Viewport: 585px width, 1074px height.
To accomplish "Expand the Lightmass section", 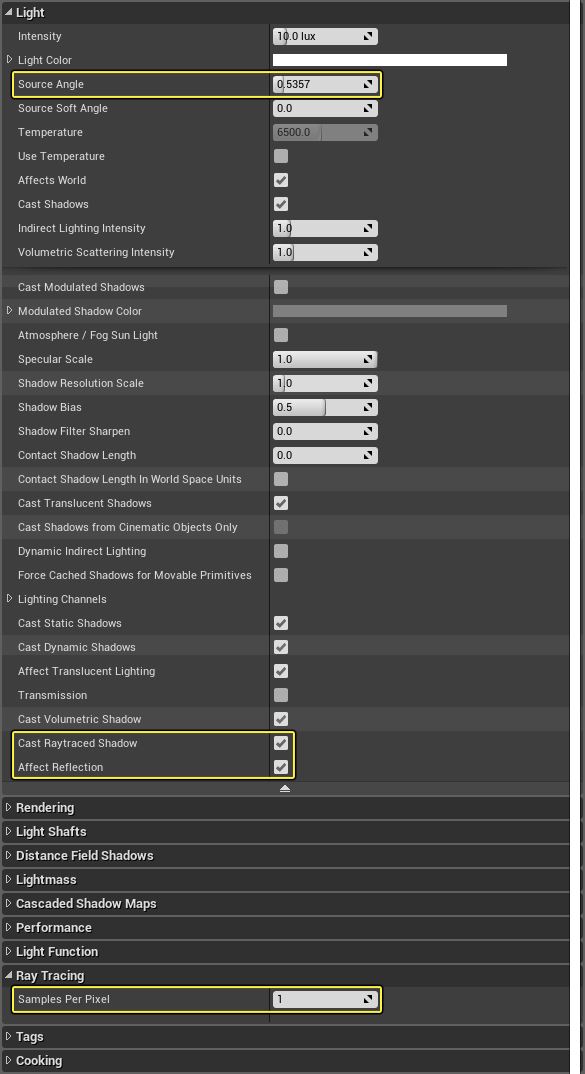I will tap(10, 879).
